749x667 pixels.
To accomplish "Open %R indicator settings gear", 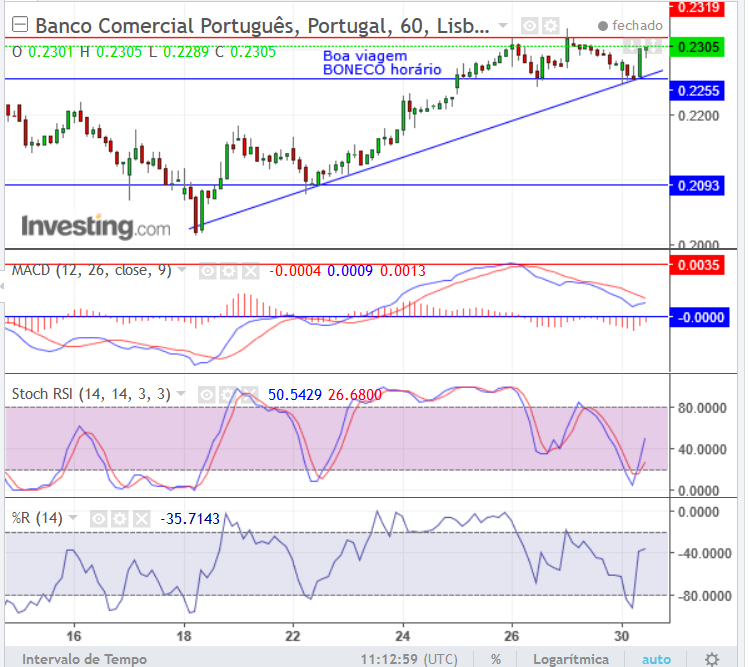I will [x=120, y=519].
